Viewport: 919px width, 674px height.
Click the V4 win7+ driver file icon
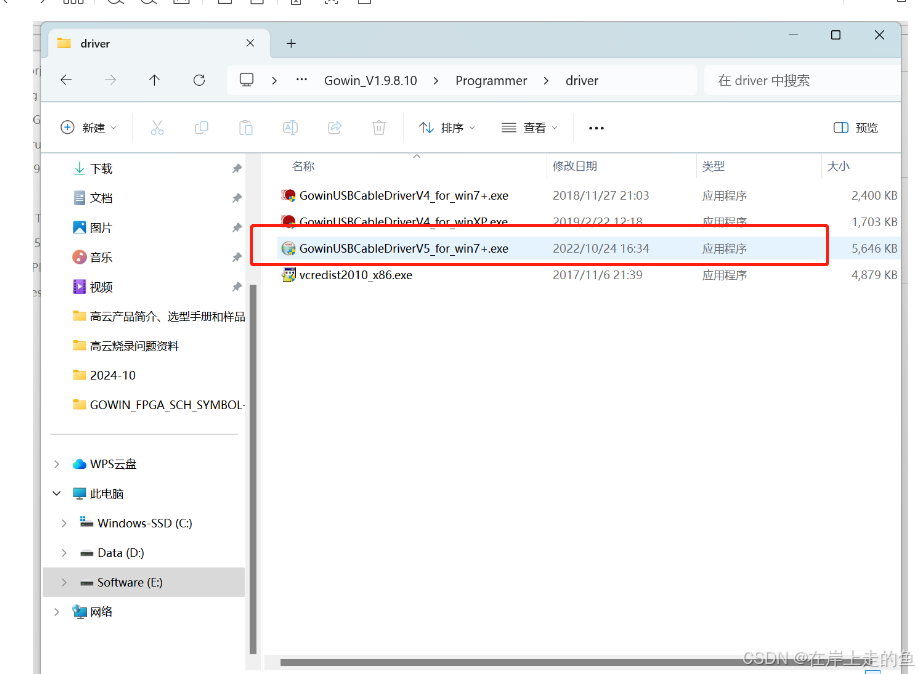pos(288,195)
